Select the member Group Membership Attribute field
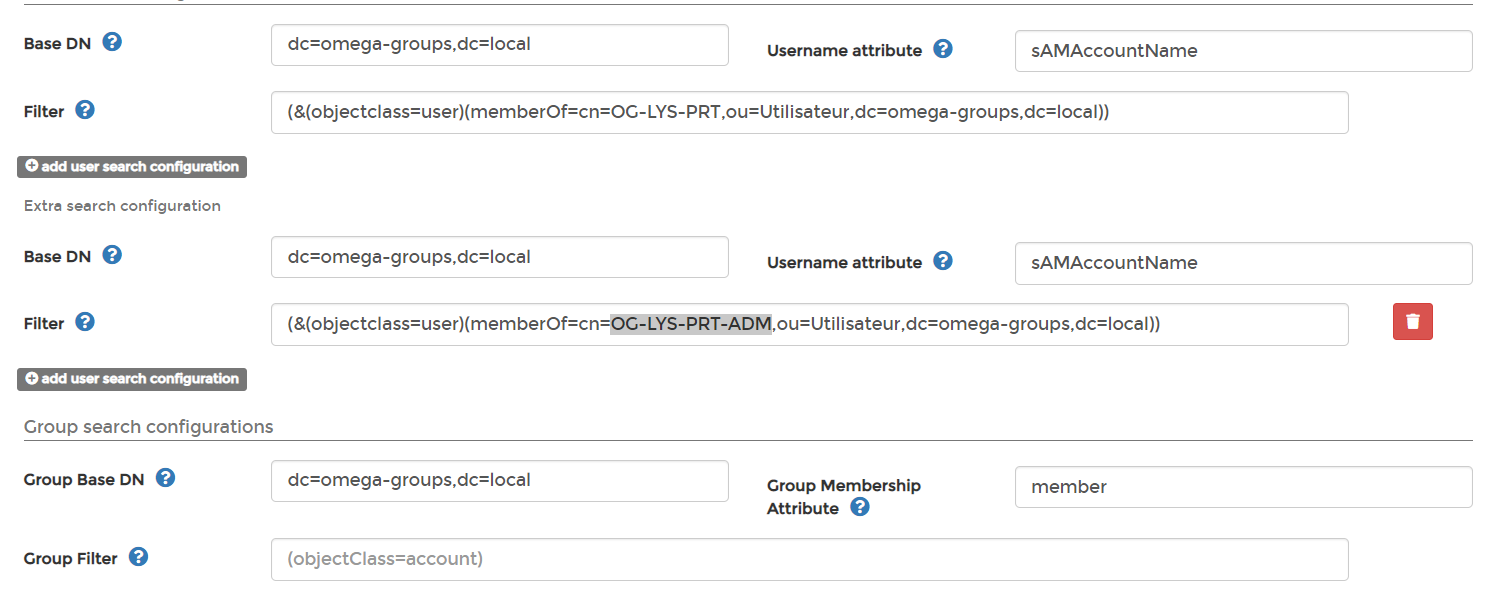1486x594 pixels. pos(1243,487)
